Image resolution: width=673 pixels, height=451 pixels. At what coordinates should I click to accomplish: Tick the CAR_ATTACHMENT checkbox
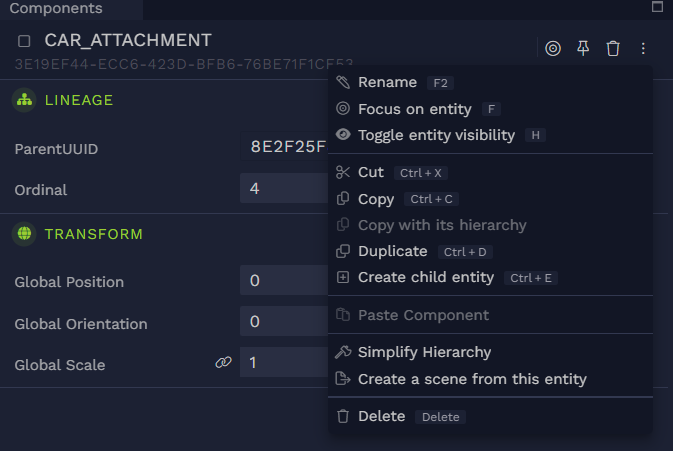pos(24,41)
